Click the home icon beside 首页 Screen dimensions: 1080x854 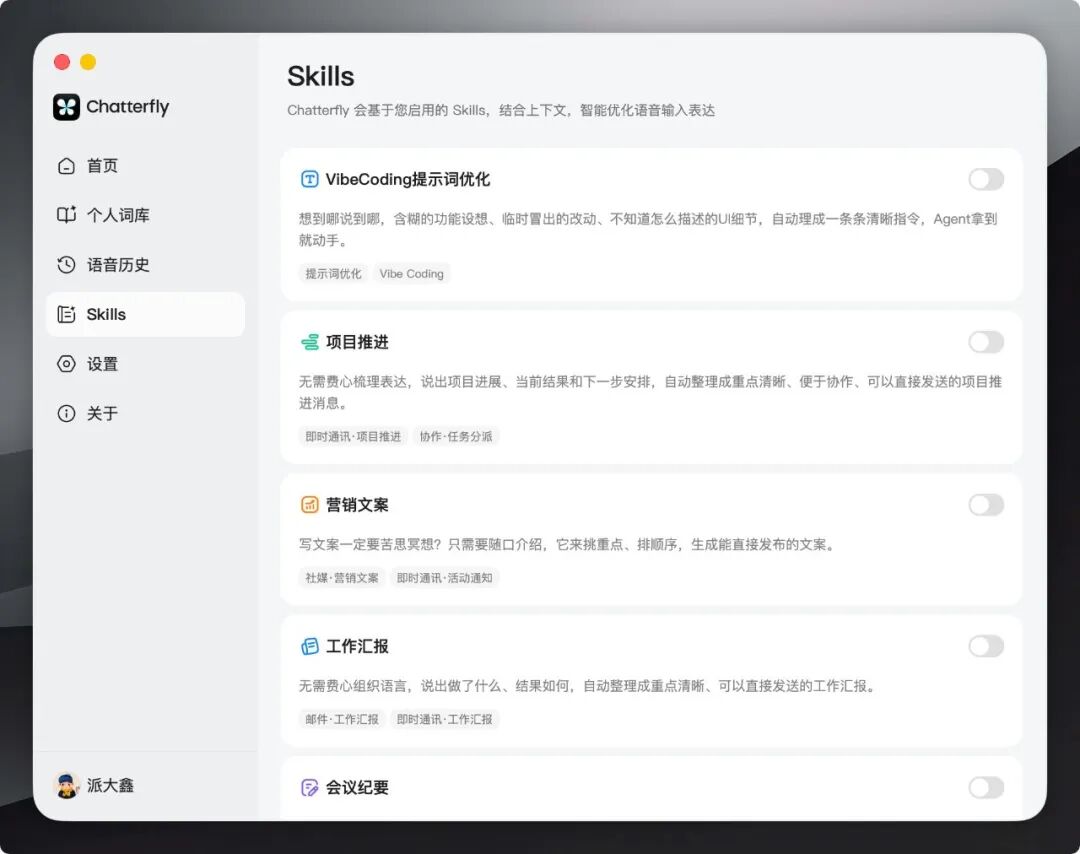coord(66,166)
